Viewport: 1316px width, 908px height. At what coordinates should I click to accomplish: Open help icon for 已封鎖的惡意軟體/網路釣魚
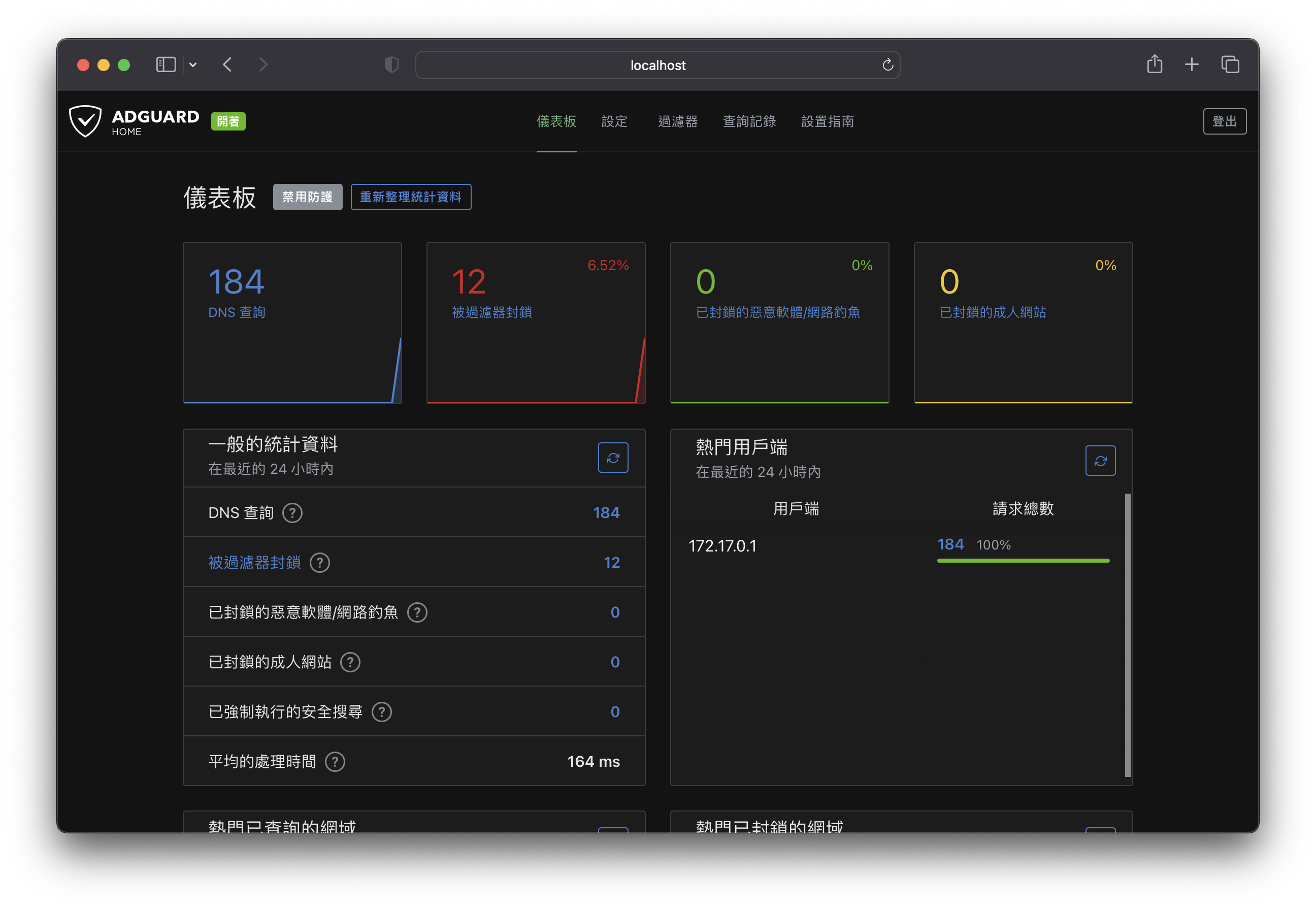pos(417,612)
